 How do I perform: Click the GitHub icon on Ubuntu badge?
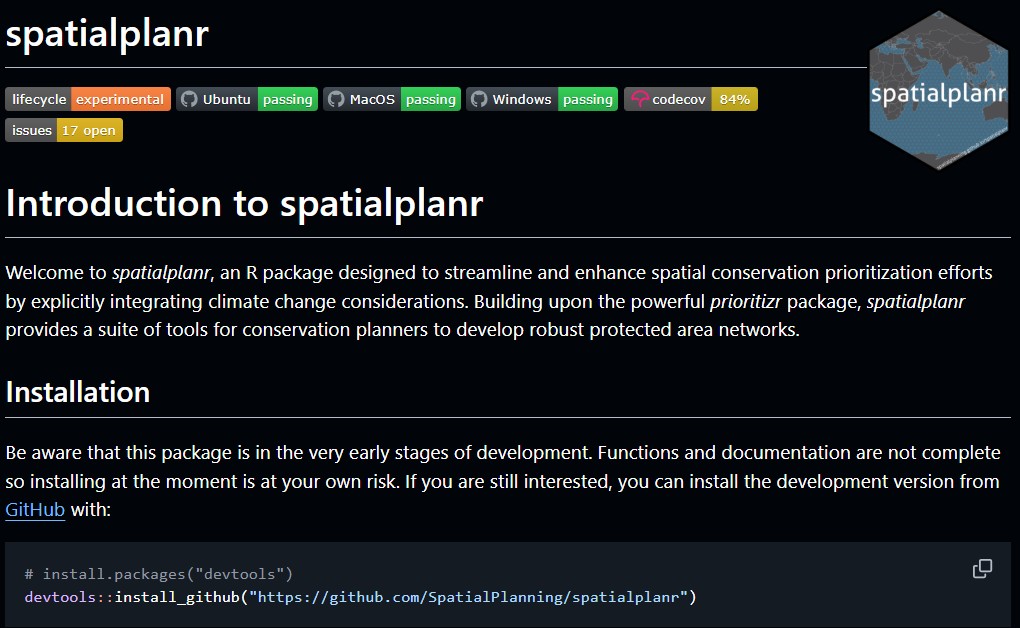(x=188, y=99)
